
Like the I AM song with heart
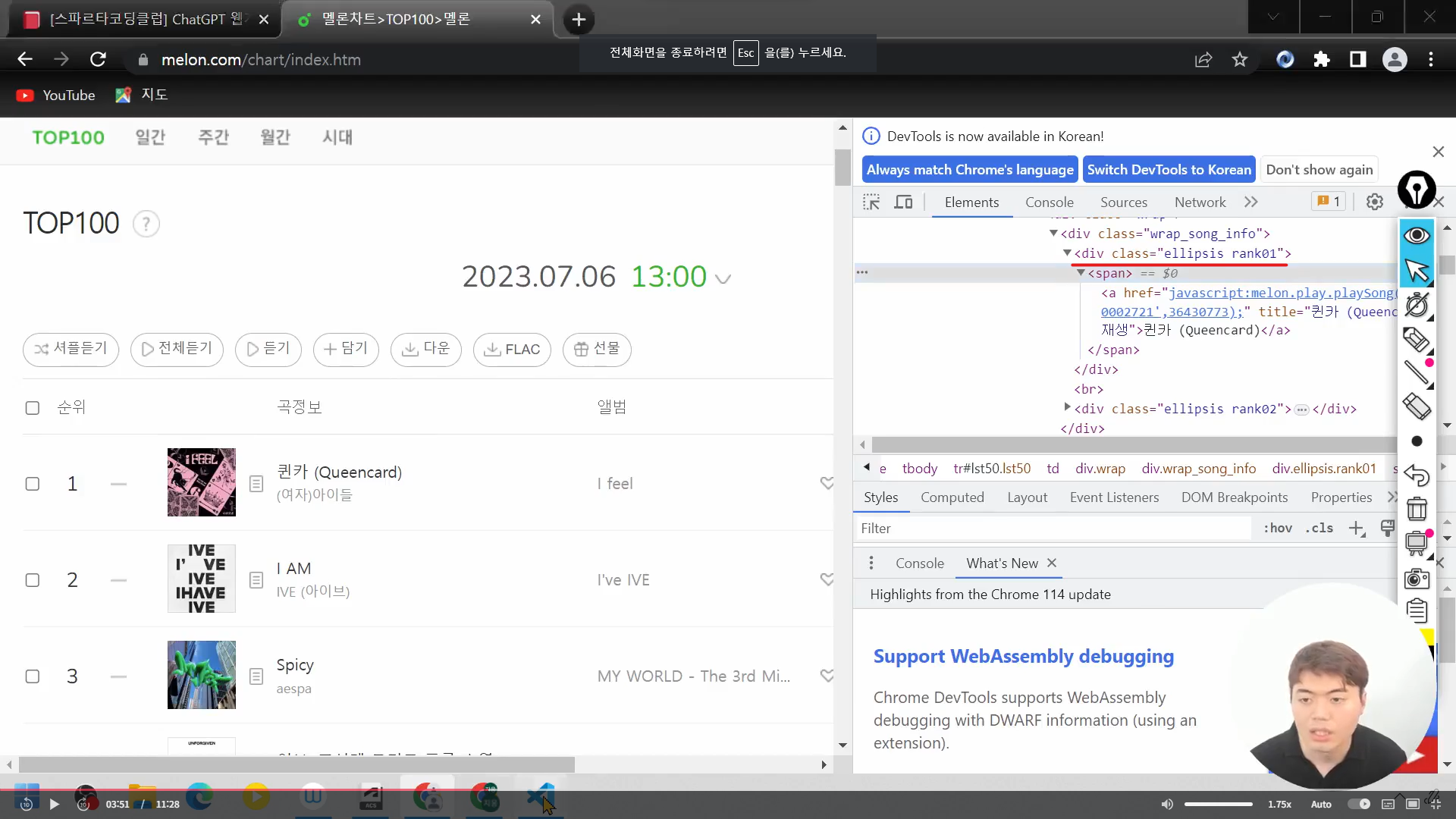point(827,579)
